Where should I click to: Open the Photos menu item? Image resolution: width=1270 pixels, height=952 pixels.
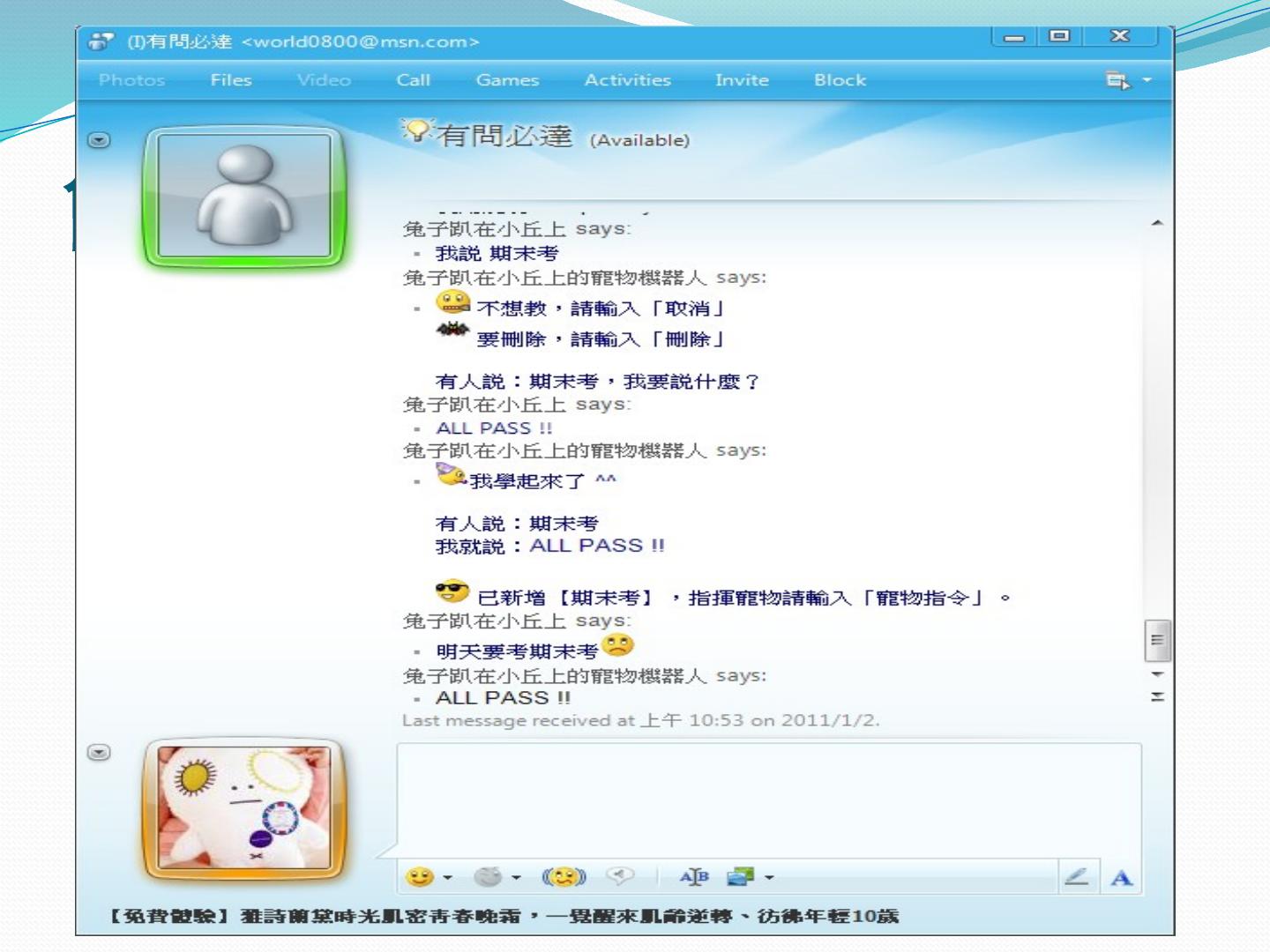(132, 80)
